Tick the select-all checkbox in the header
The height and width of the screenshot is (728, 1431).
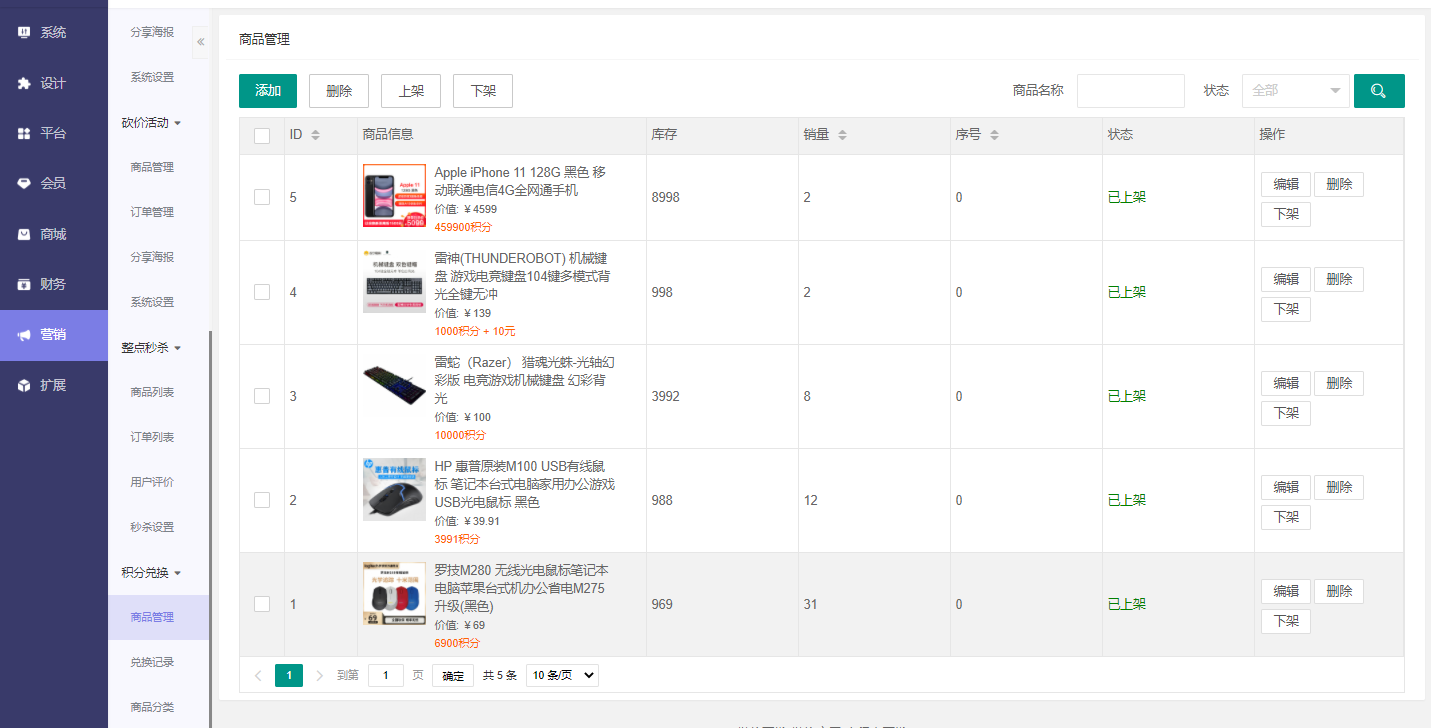[x=262, y=136]
